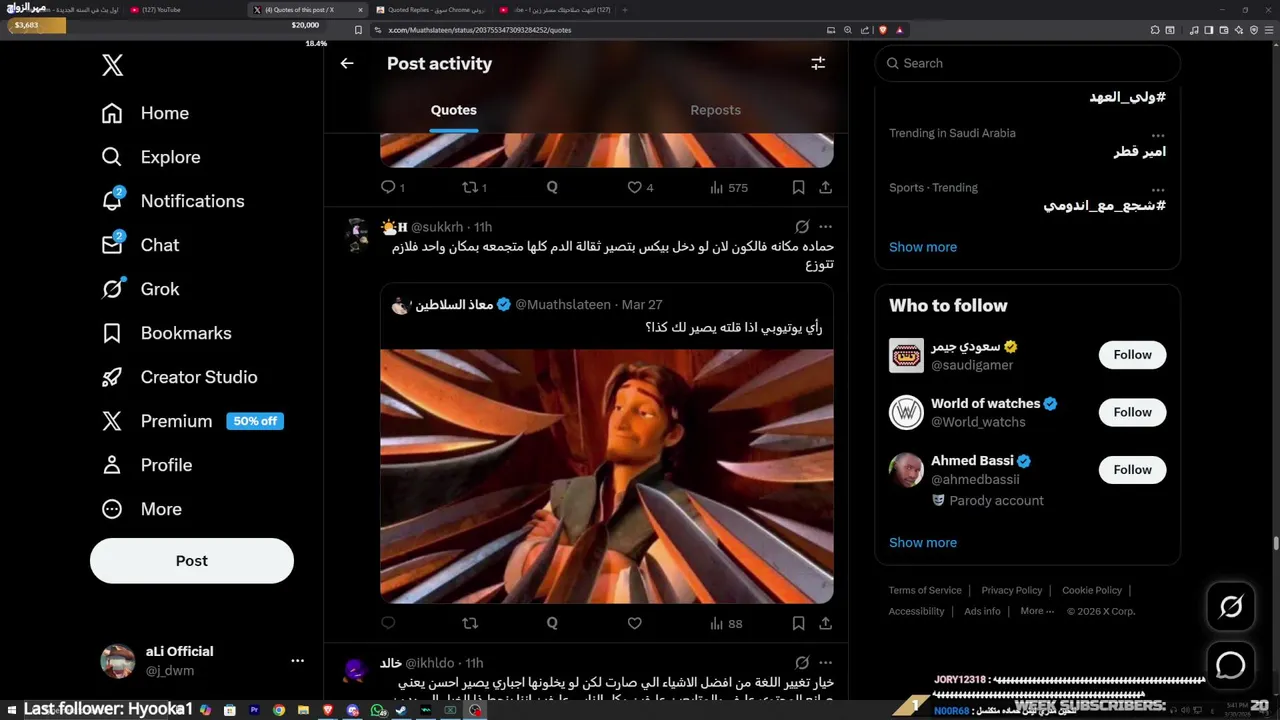1280x720 pixels.
Task: Share @sukkrh's quote post
Action: (x=825, y=623)
